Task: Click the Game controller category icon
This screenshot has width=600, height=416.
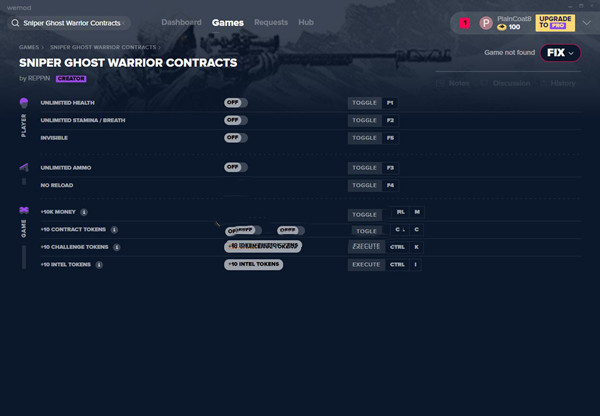Action: (x=23, y=212)
